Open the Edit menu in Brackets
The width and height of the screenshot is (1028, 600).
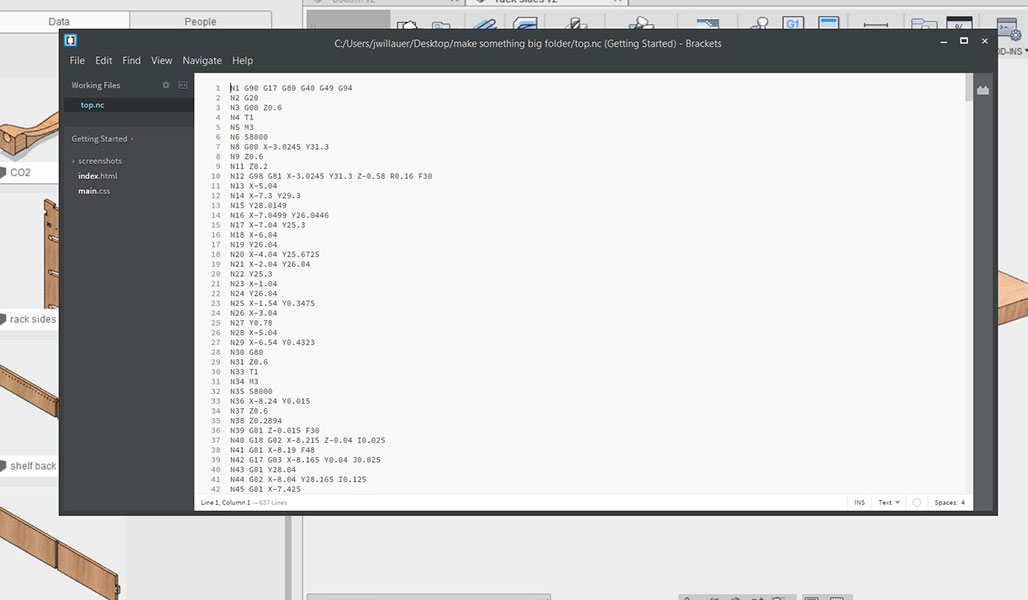[x=104, y=60]
